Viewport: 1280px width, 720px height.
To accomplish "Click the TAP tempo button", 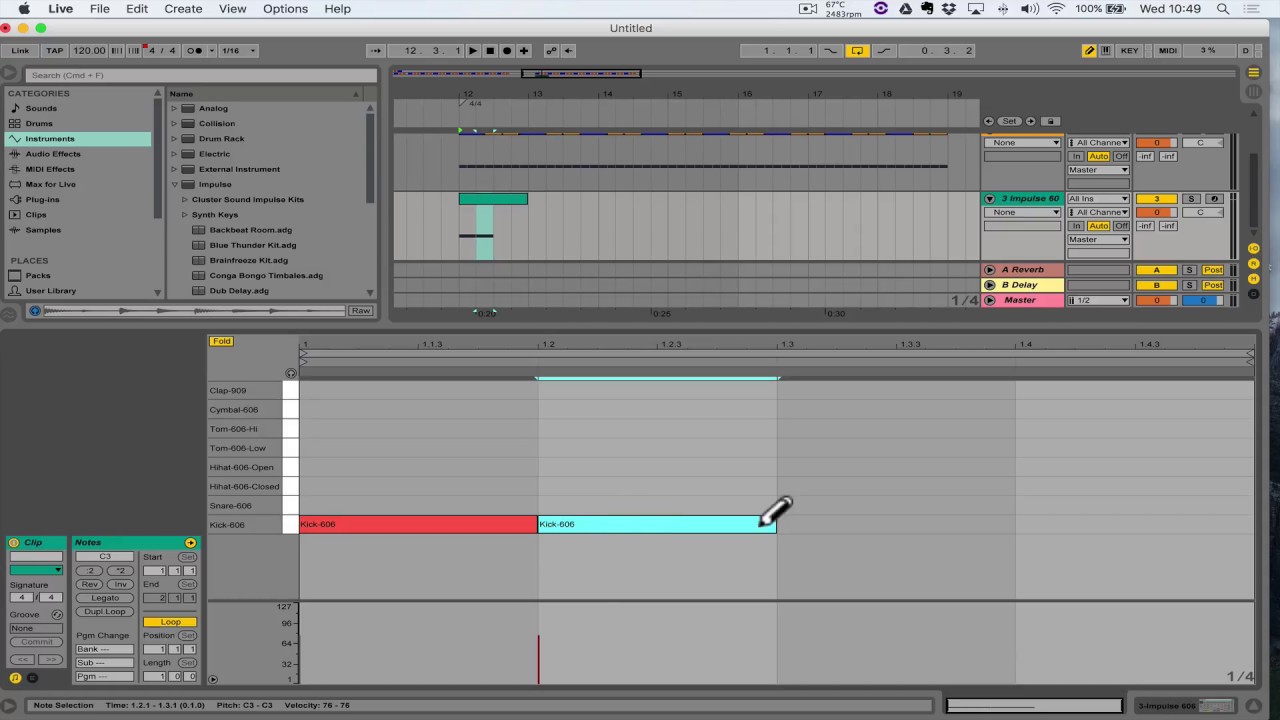I will [54, 51].
